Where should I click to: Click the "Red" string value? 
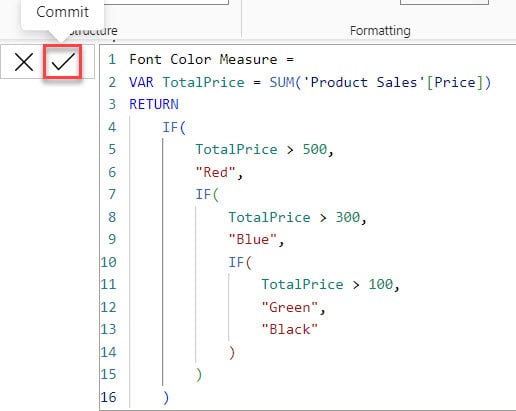pyautogui.click(x=216, y=172)
